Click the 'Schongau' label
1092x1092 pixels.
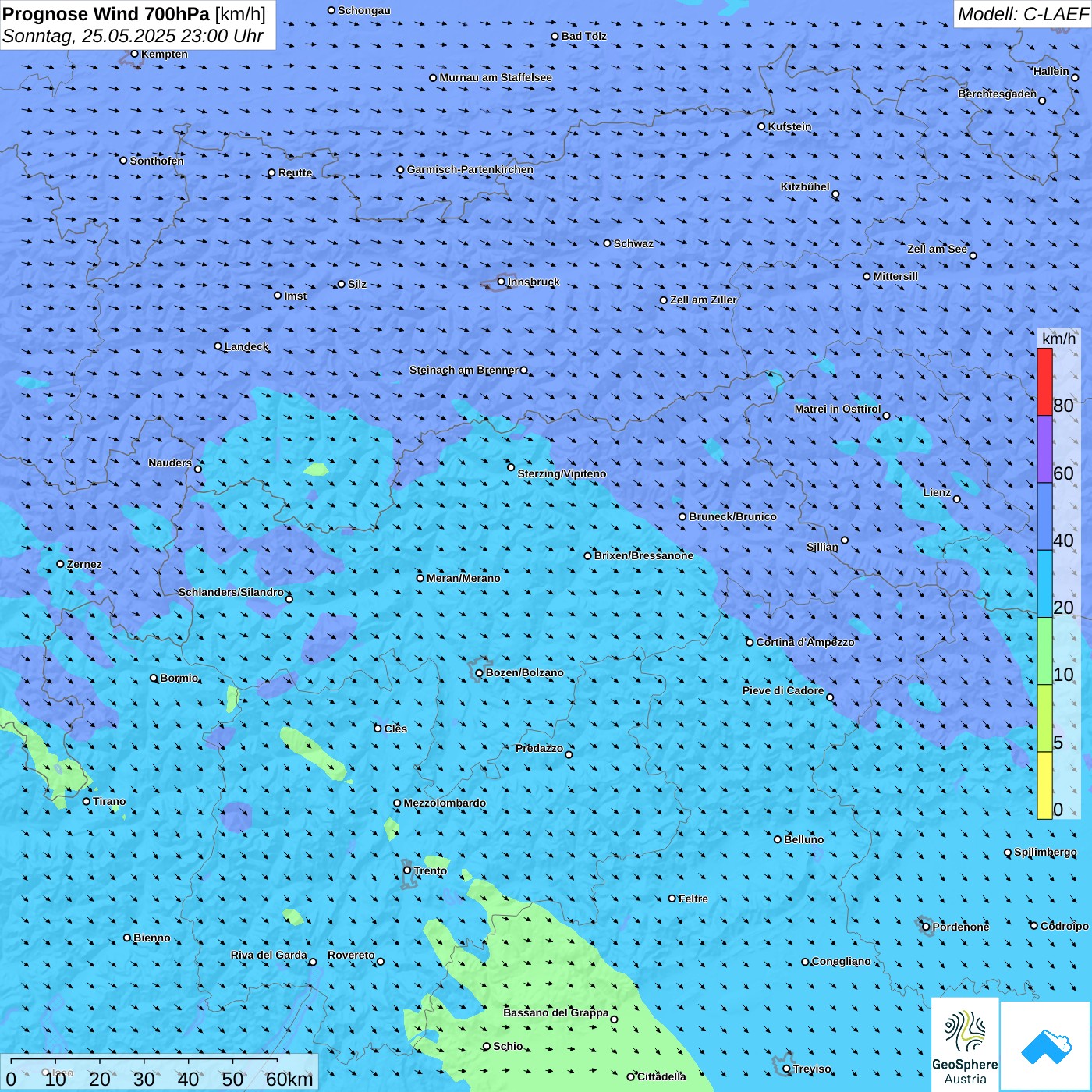pyautogui.click(x=364, y=10)
